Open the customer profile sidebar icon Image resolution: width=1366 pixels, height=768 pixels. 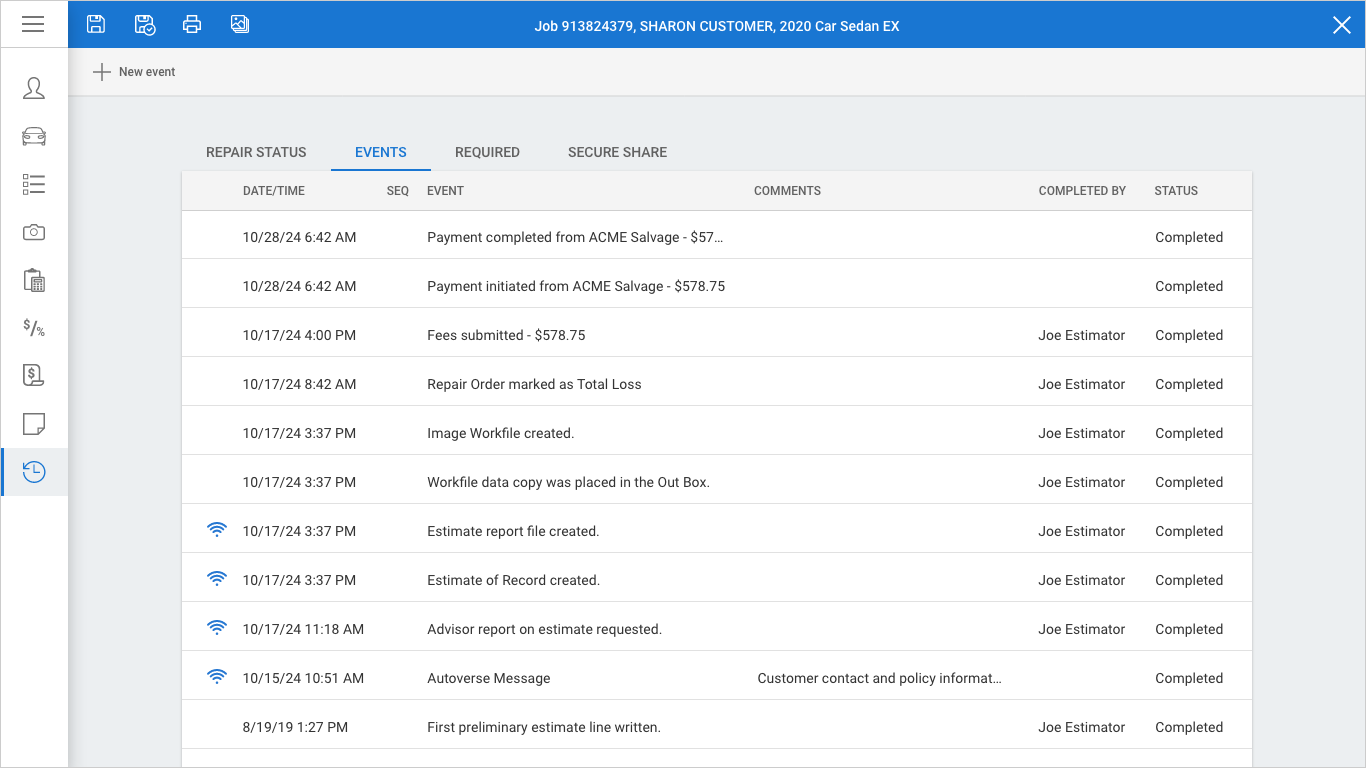pyautogui.click(x=34, y=88)
